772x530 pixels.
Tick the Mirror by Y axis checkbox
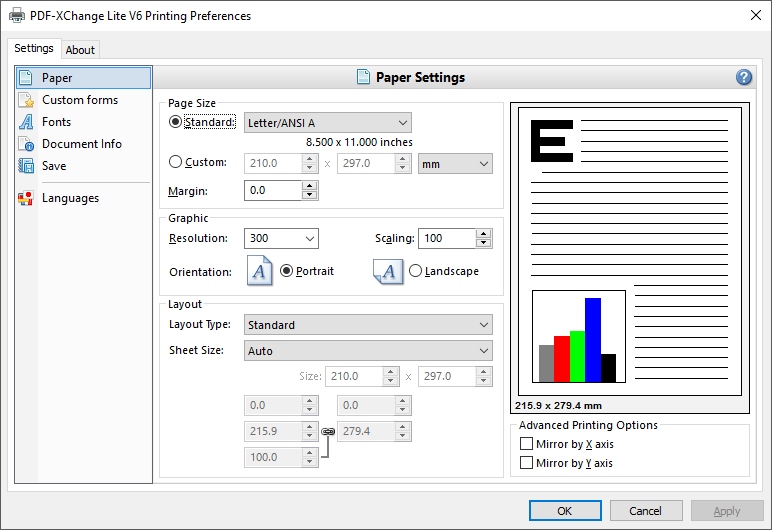[526, 463]
